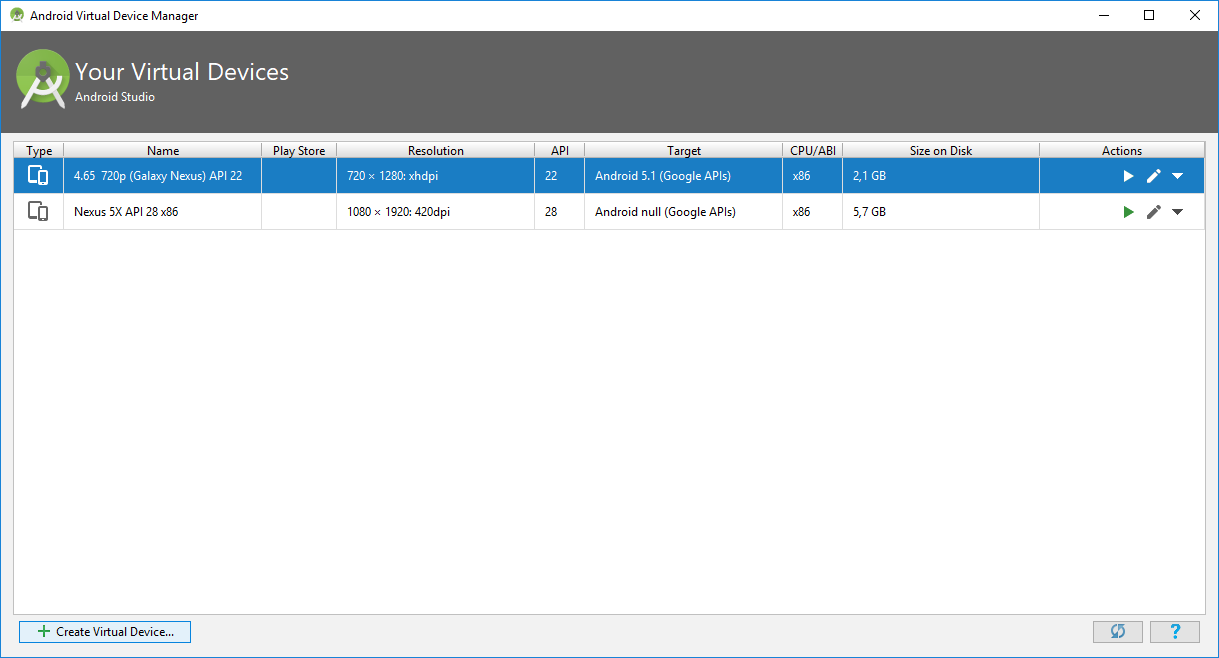The image size is (1219, 658).
Task: Edit the Nexus 5X API 28 device
Action: [x=1153, y=212]
